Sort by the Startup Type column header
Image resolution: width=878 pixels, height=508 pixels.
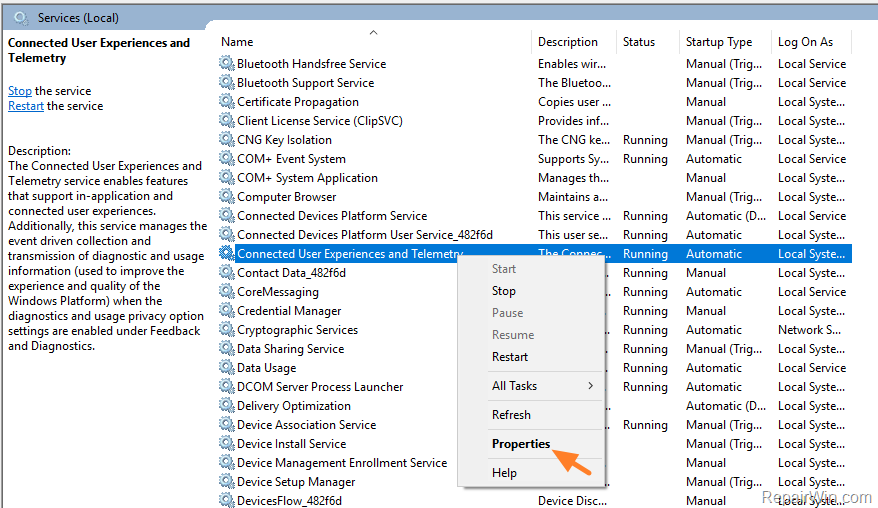point(718,42)
